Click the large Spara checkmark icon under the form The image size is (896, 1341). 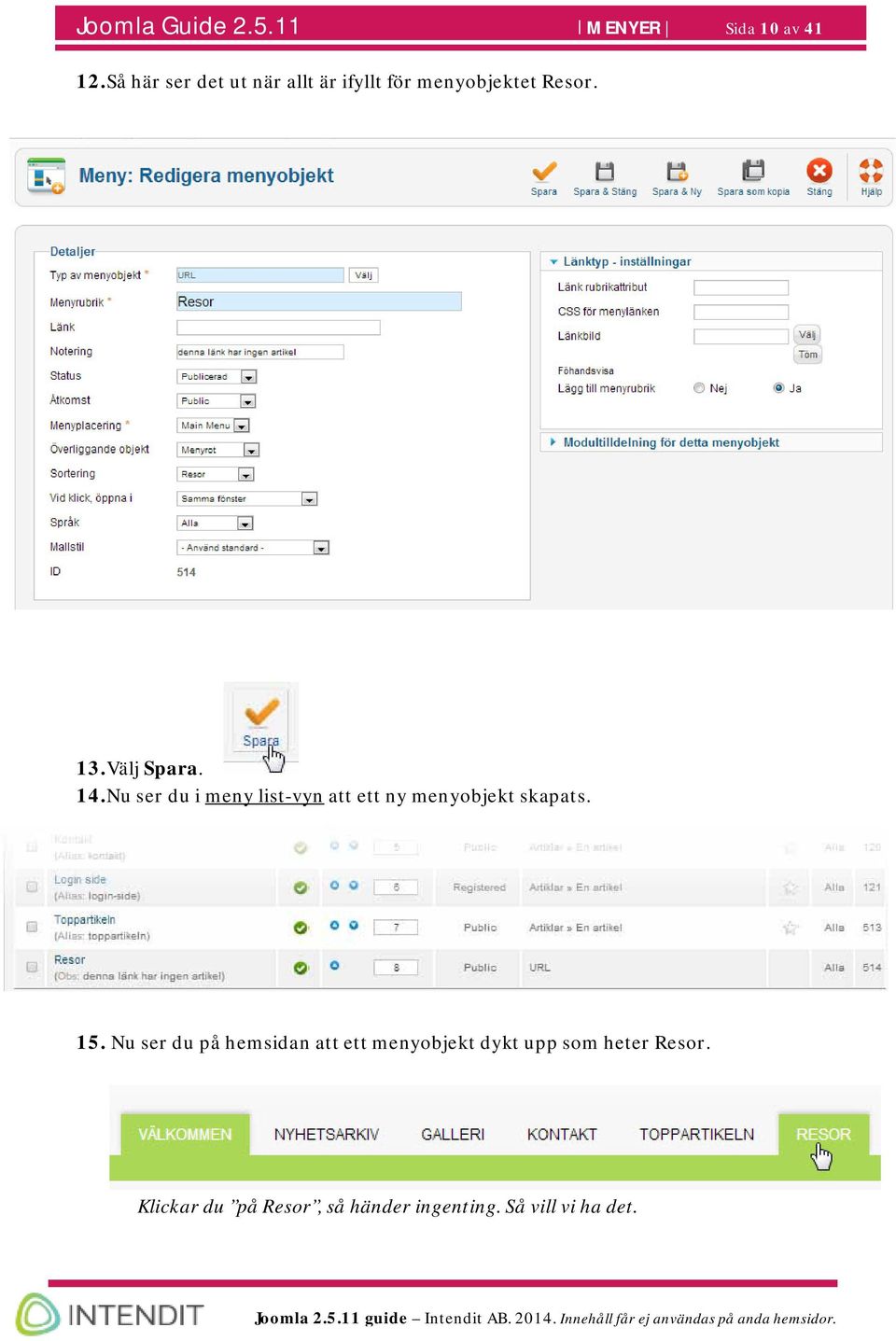(x=261, y=719)
